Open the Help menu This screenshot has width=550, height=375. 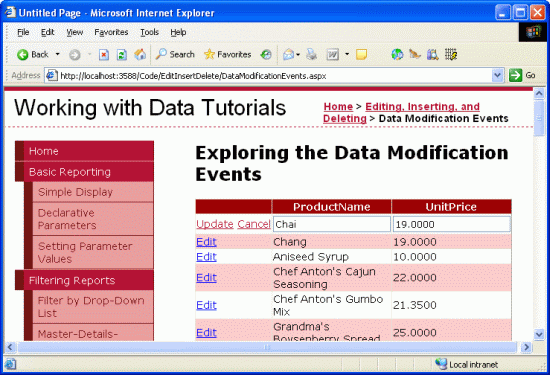coord(178,32)
